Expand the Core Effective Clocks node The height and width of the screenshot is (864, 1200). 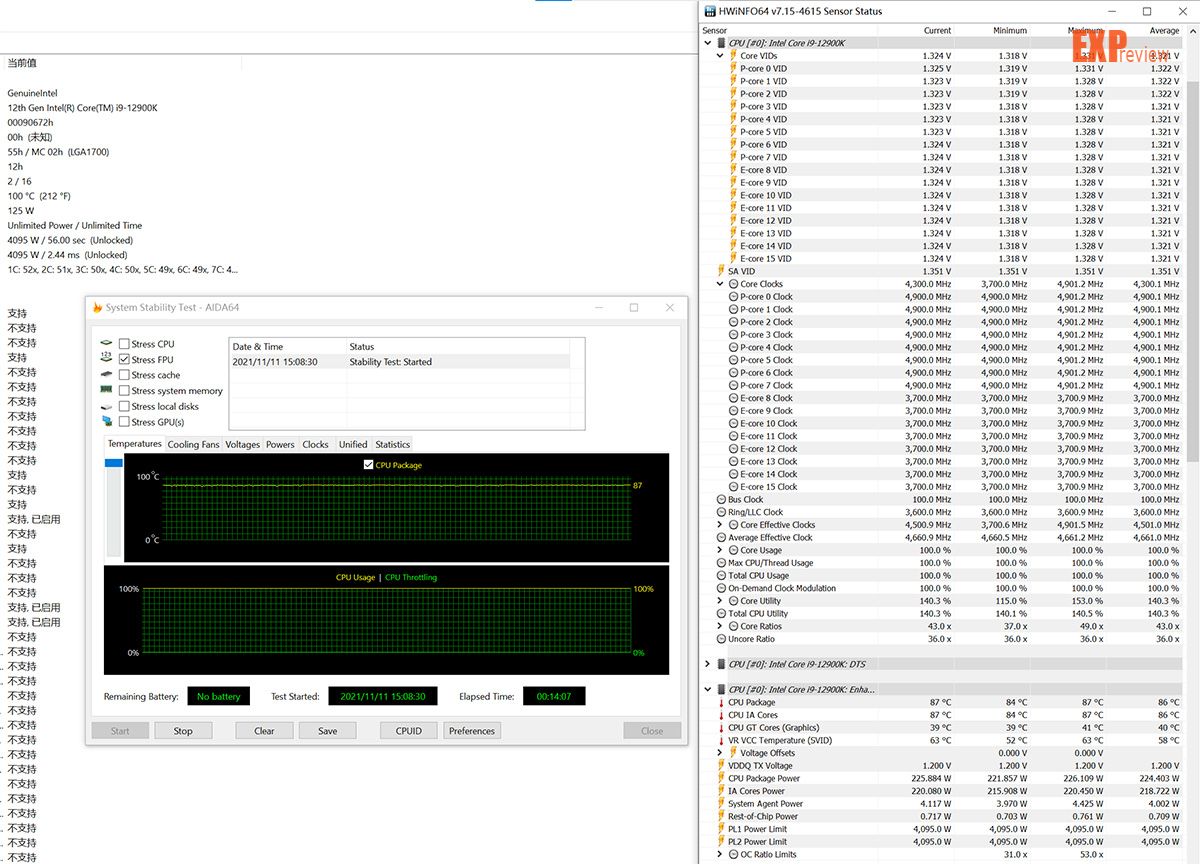(x=720, y=525)
